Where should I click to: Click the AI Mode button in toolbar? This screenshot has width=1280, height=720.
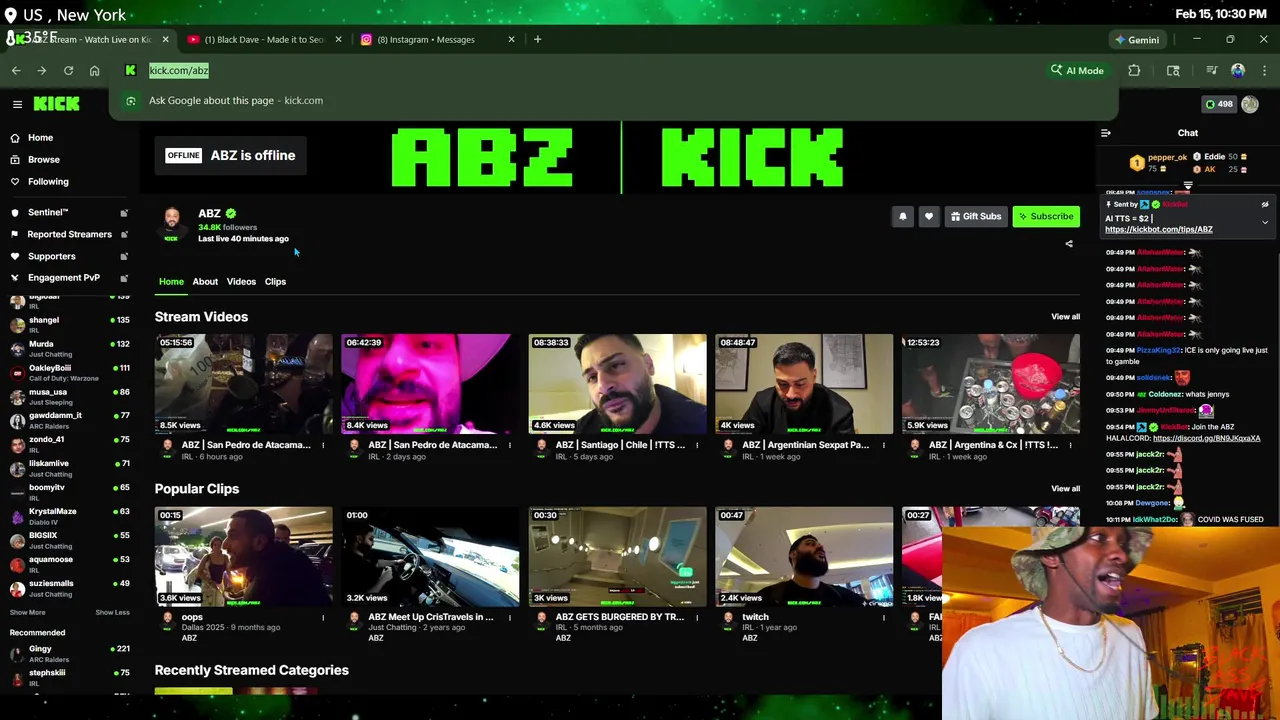click(1077, 71)
